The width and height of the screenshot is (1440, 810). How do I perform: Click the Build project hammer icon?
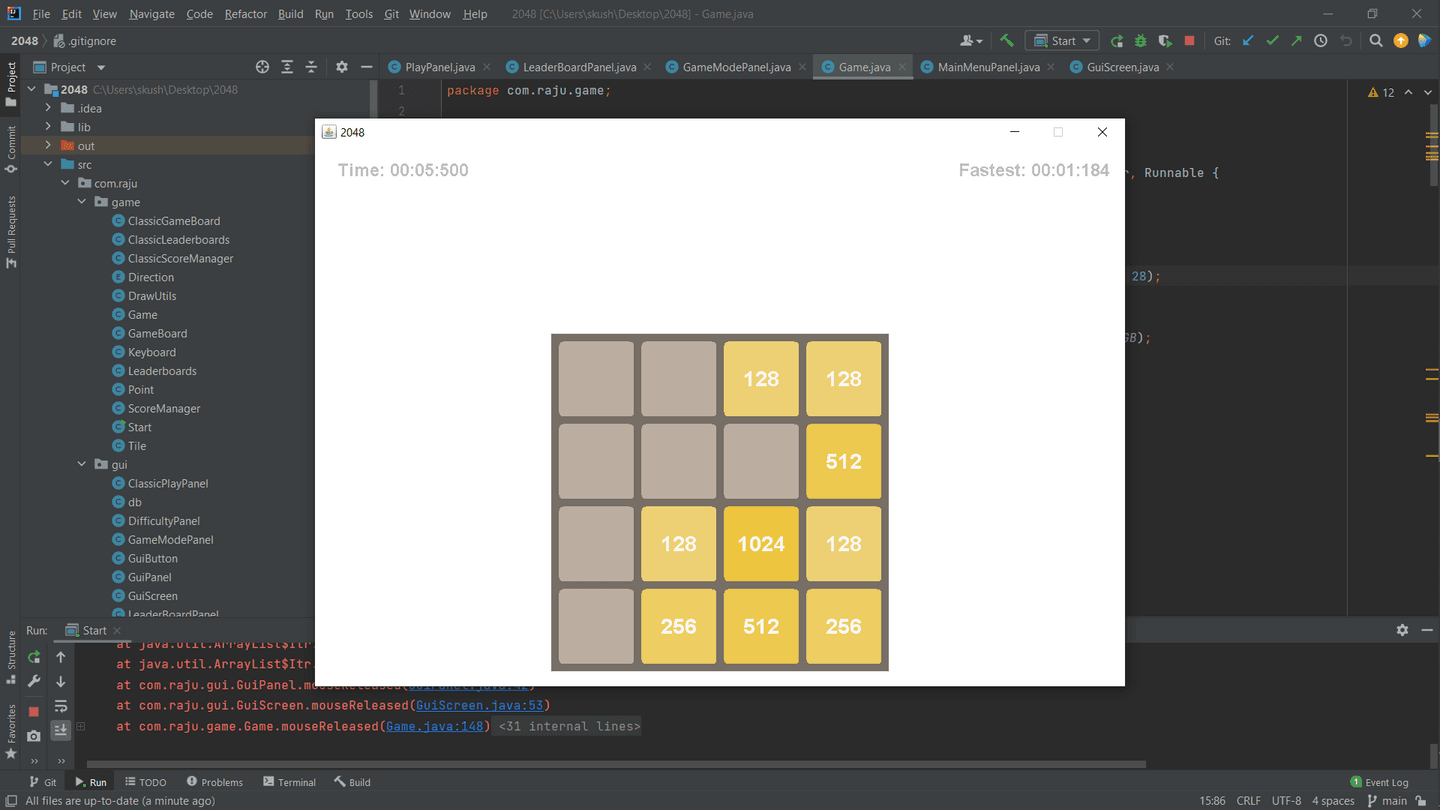[x=1007, y=41]
